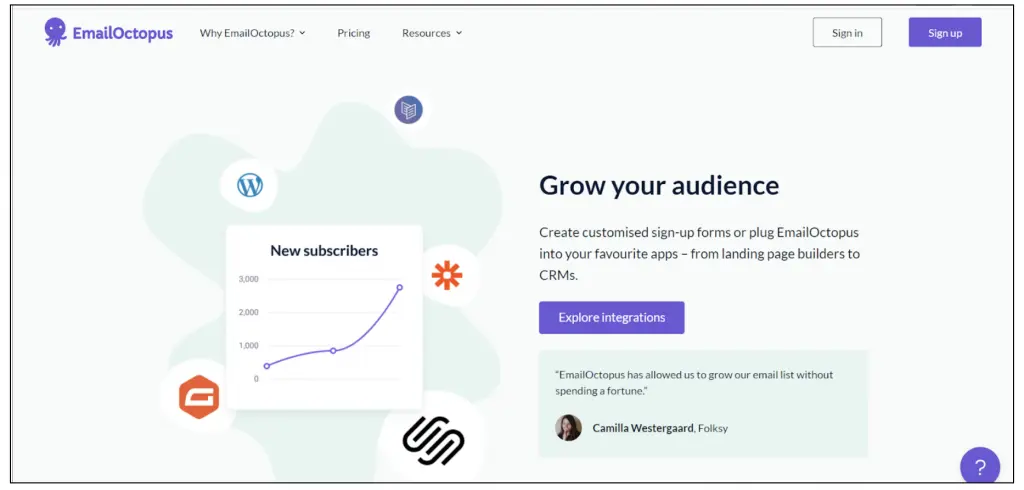The image size is (1024, 490).
Task: Click the EmailOctopus brand name text
Action: (x=122, y=33)
